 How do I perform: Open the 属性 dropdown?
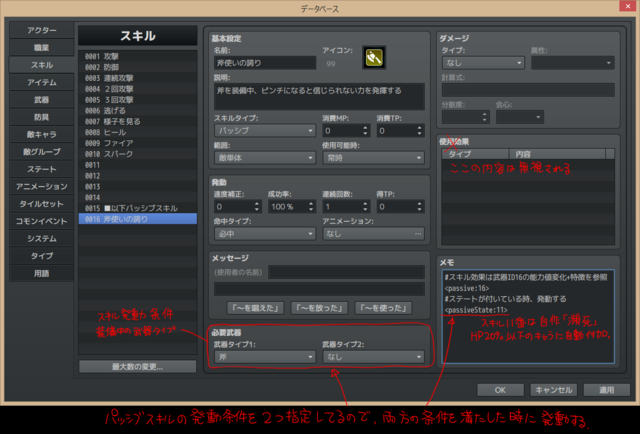pos(573,63)
